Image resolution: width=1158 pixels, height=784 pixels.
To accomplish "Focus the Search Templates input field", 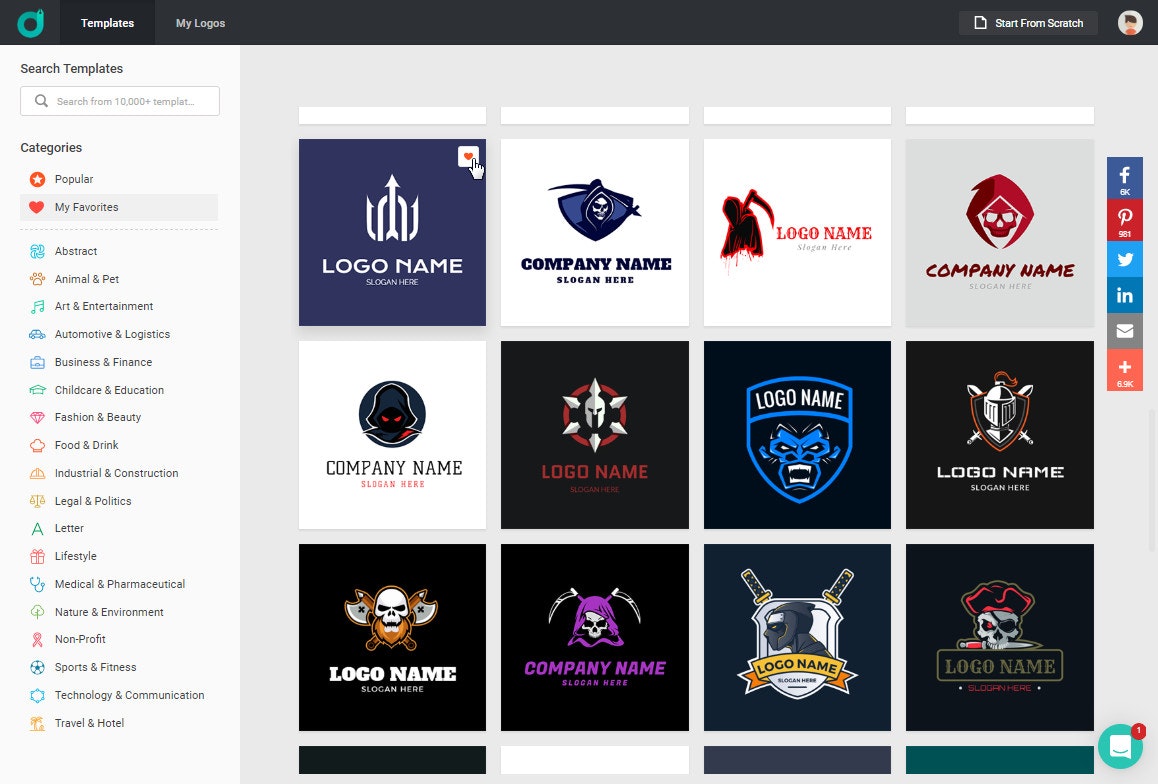I will click(x=120, y=101).
